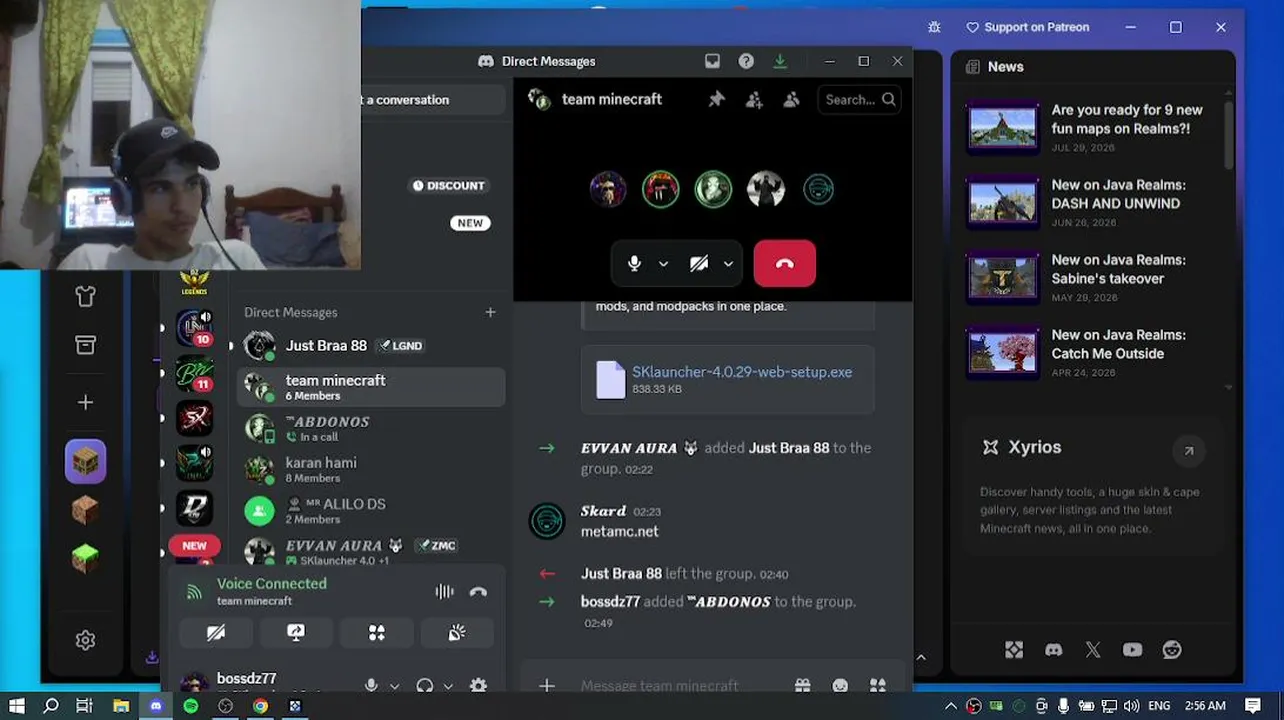This screenshot has height=720, width=1284.
Task: Open the soundboard from the voice panel
Action: click(457, 632)
